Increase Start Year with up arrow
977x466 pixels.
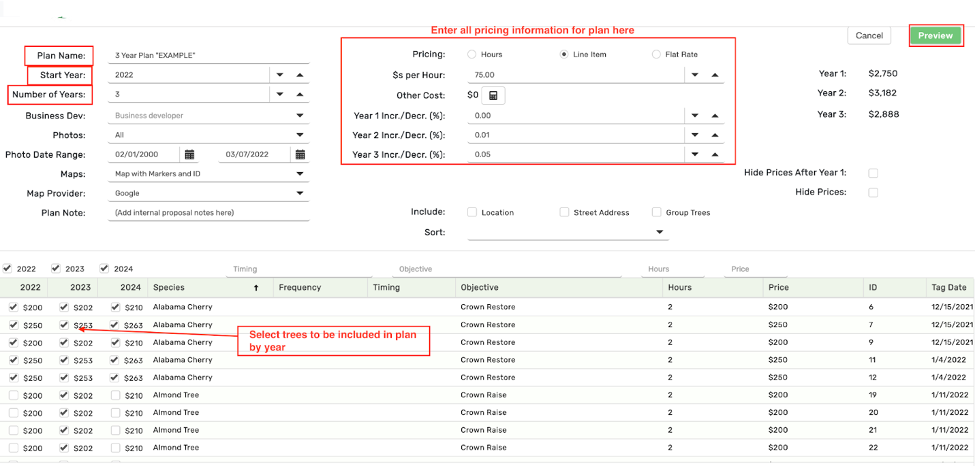click(x=300, y=75)
